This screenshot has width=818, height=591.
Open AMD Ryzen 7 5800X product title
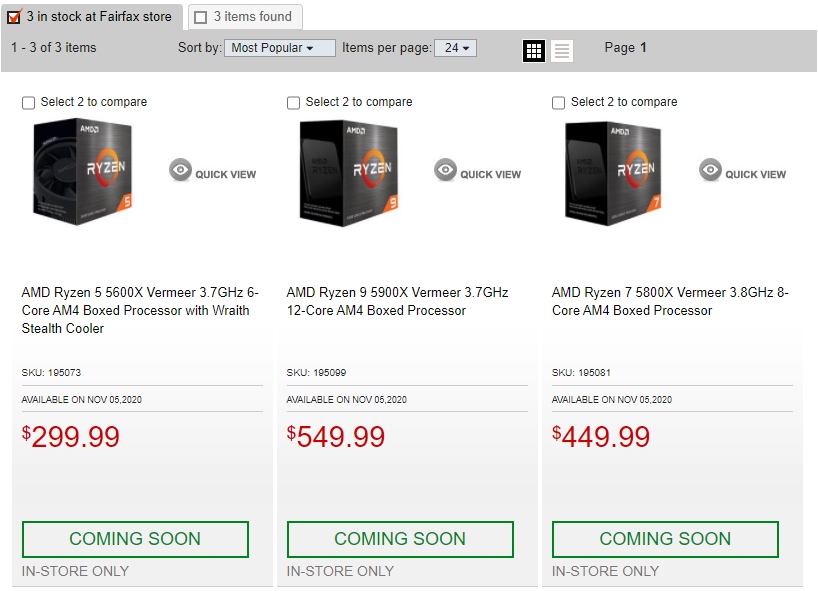click(x=670, y=301)
